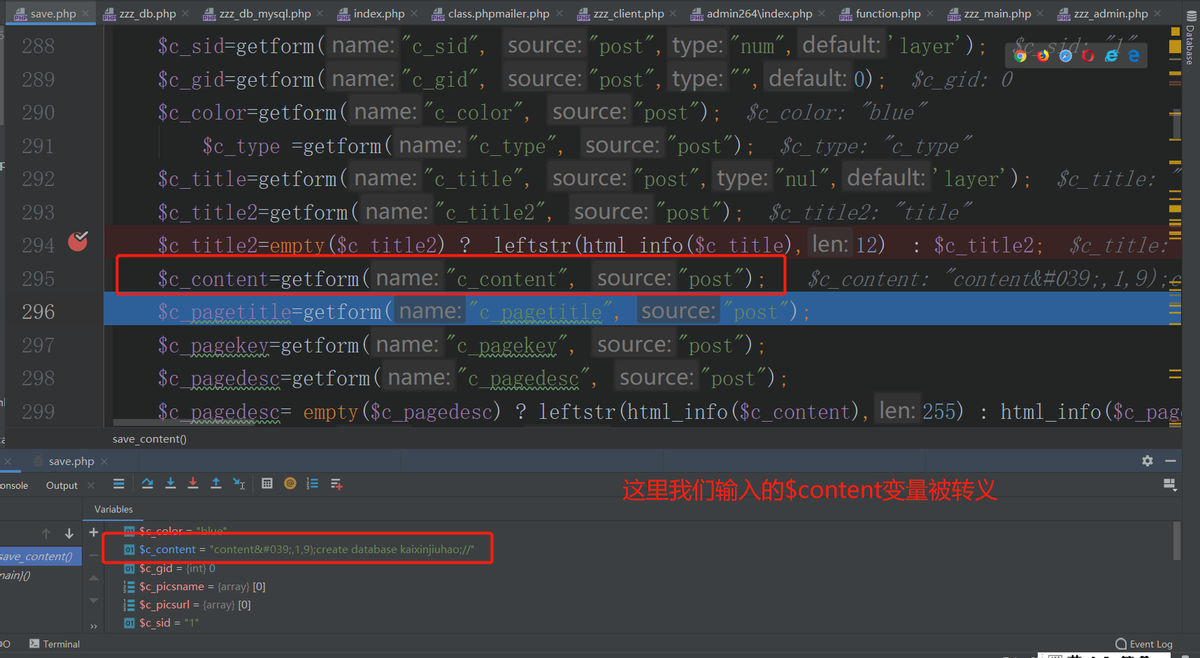The height and width of the screenshot is (658, 1200).
Task: Open debugger settings gear icon
Action: click(1147, 461)
